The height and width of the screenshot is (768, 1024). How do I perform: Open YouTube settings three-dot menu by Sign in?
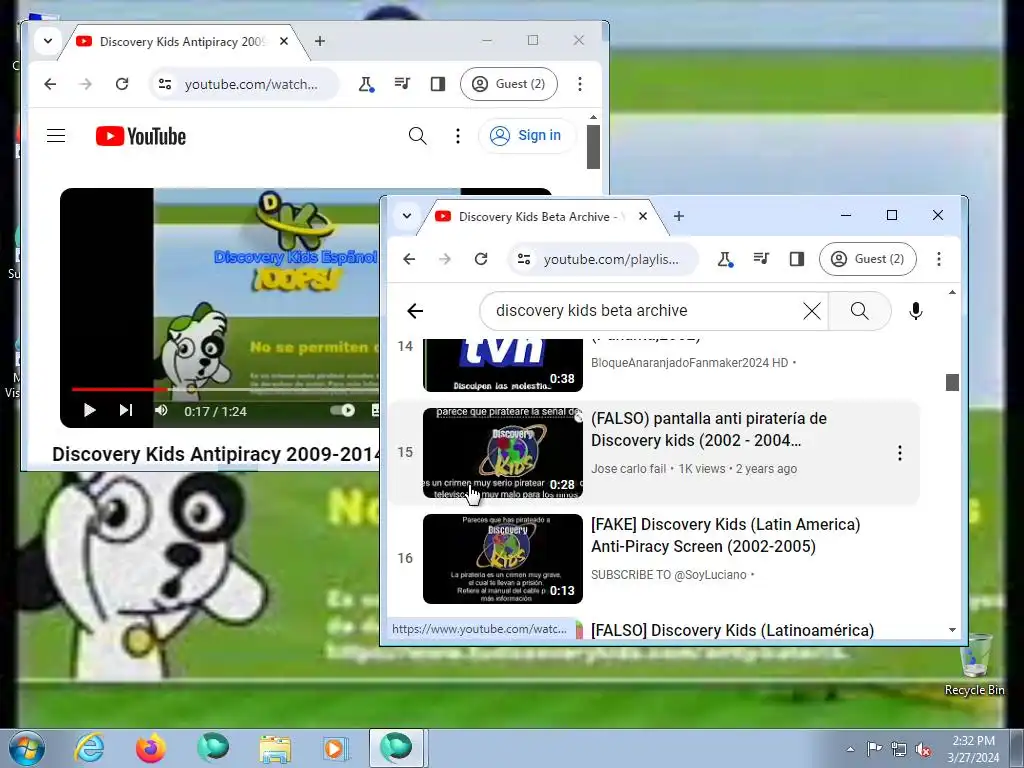[x=458, y=136]
